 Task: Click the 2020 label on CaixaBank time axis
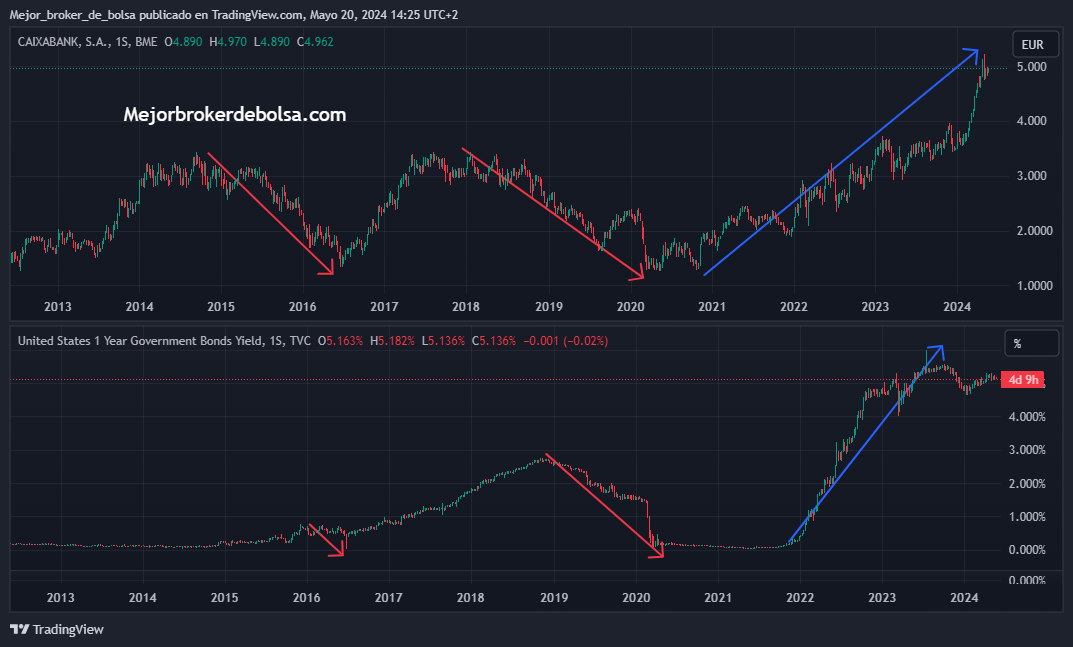[x=630, y=306]
